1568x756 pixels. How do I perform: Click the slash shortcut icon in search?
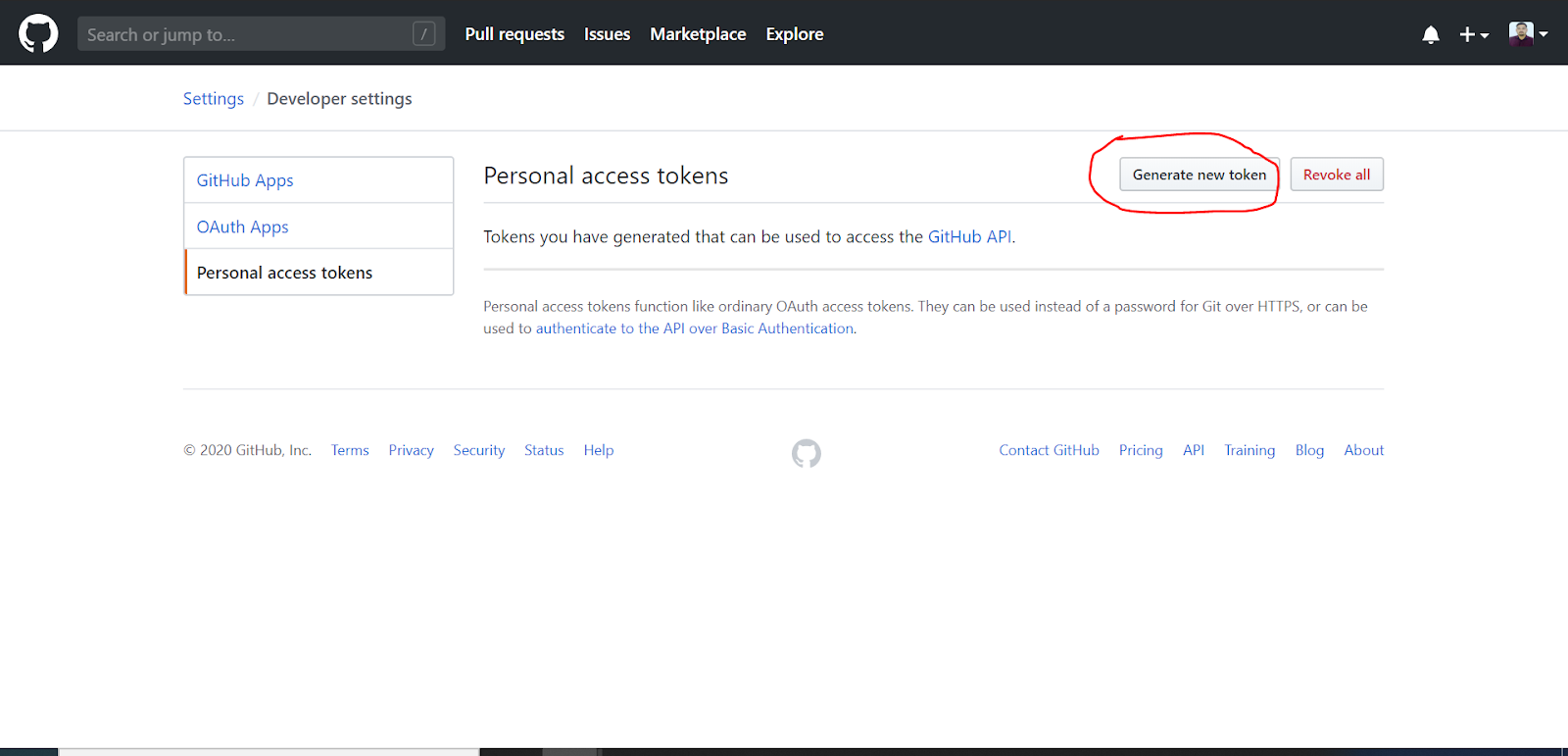[x=423, y=34]
